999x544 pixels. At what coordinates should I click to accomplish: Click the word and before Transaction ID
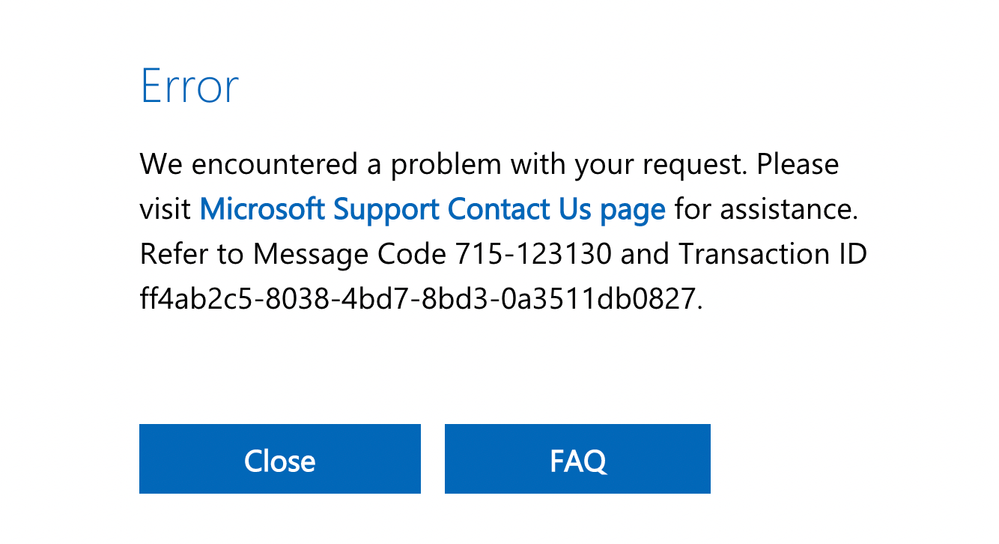(644, 254)
